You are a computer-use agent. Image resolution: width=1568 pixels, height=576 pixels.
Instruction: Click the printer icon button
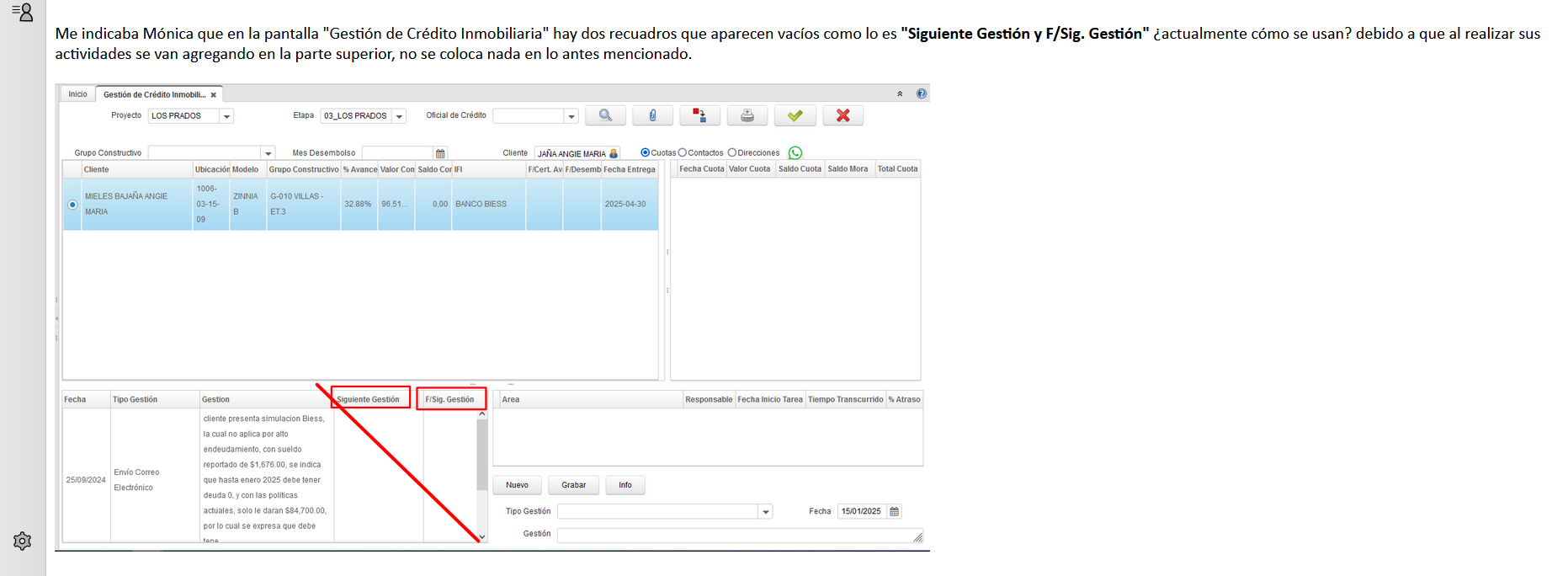(747, 116)
